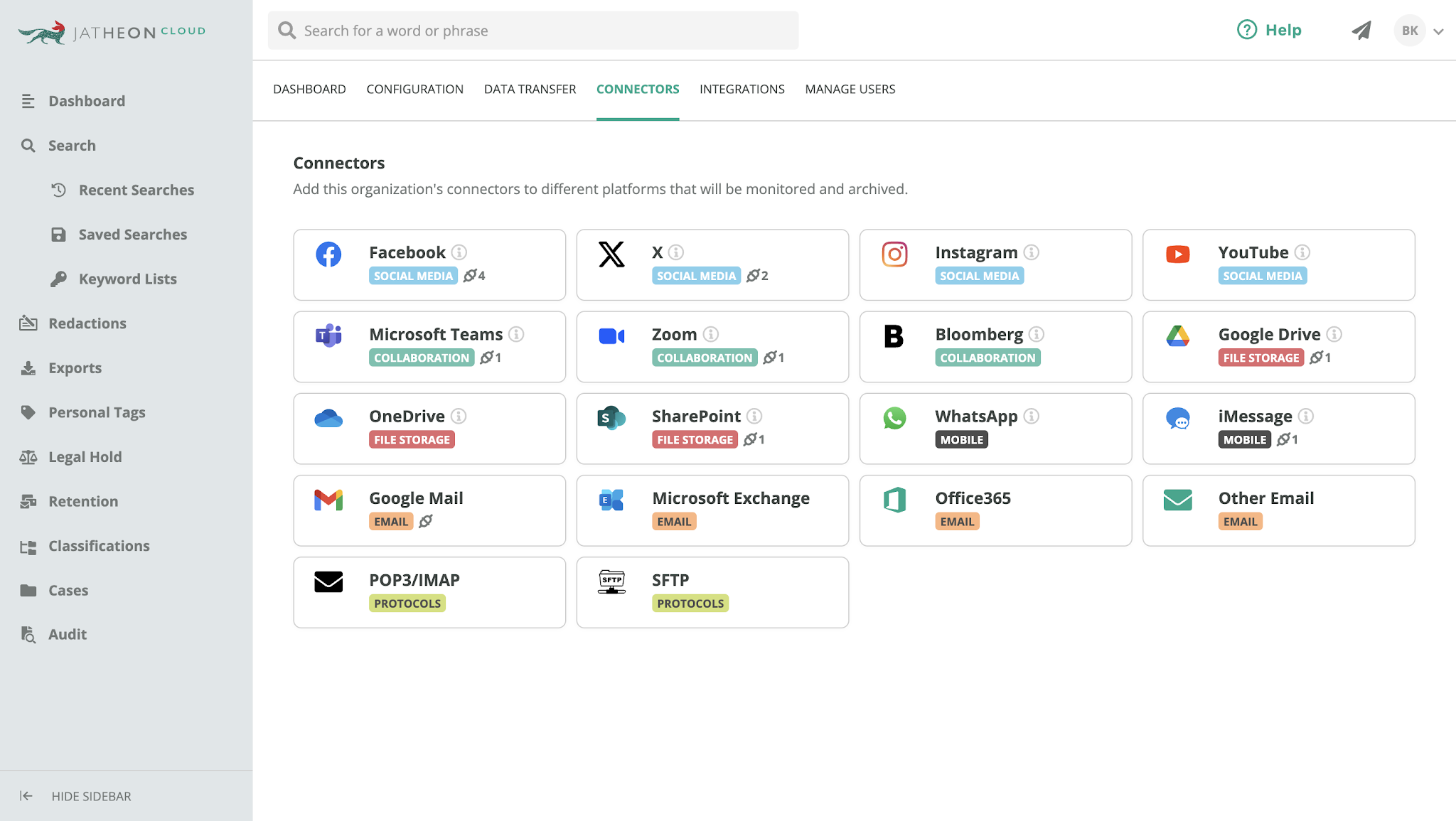Click the Zoom camera connector icon
This screenshot has height=821, width=1456.
pyautogui.click(x=611, y=336)
